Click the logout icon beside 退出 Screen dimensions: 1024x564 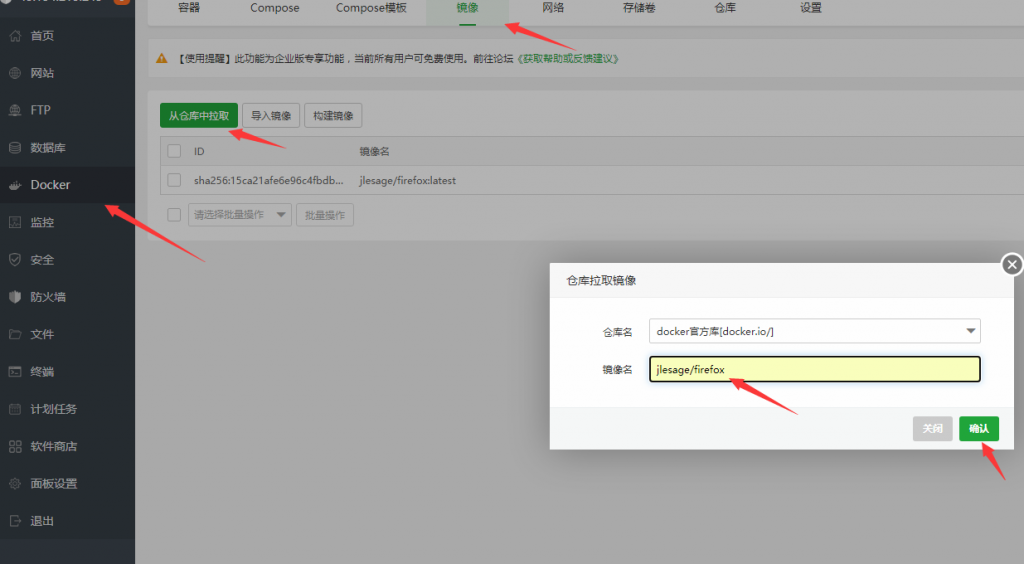click(x=15, y=521)
